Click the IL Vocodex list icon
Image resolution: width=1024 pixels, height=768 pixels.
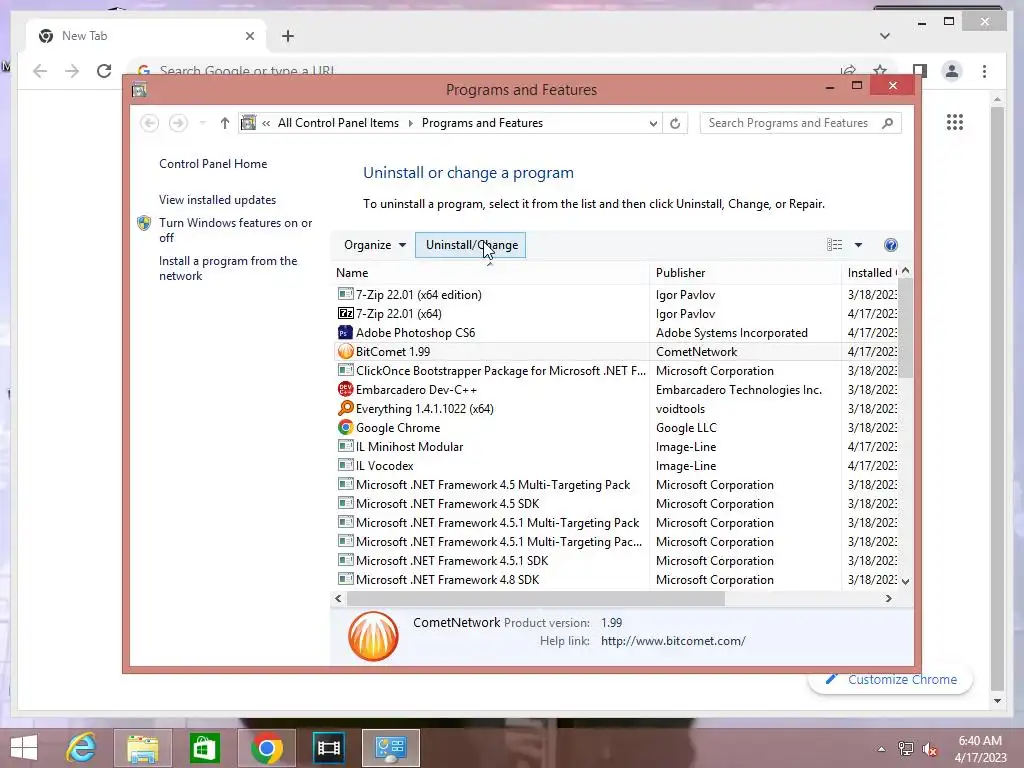[x=345, y=465]
